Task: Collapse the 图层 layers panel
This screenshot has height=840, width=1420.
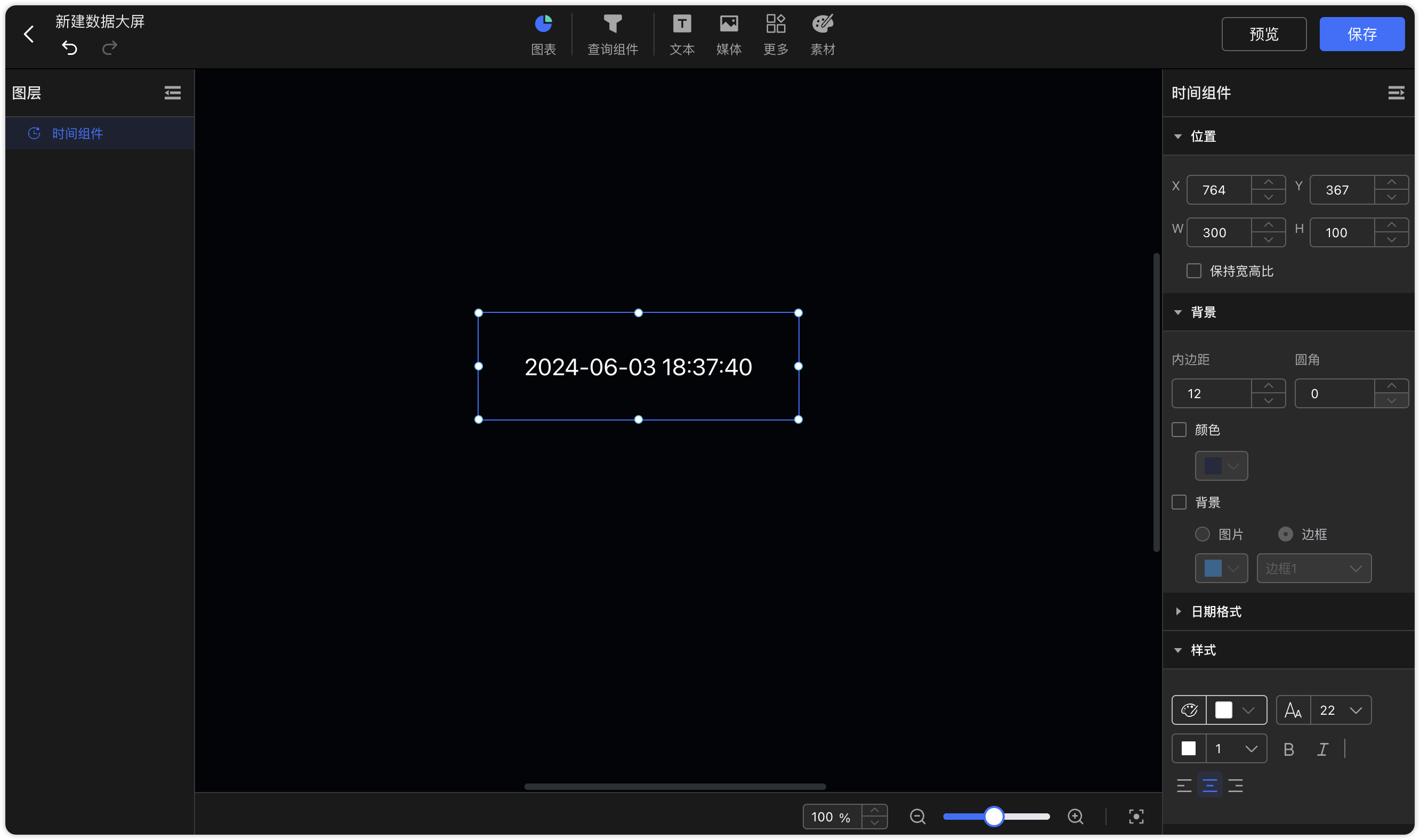Action: pyautogui.click(x=173, y=93)
